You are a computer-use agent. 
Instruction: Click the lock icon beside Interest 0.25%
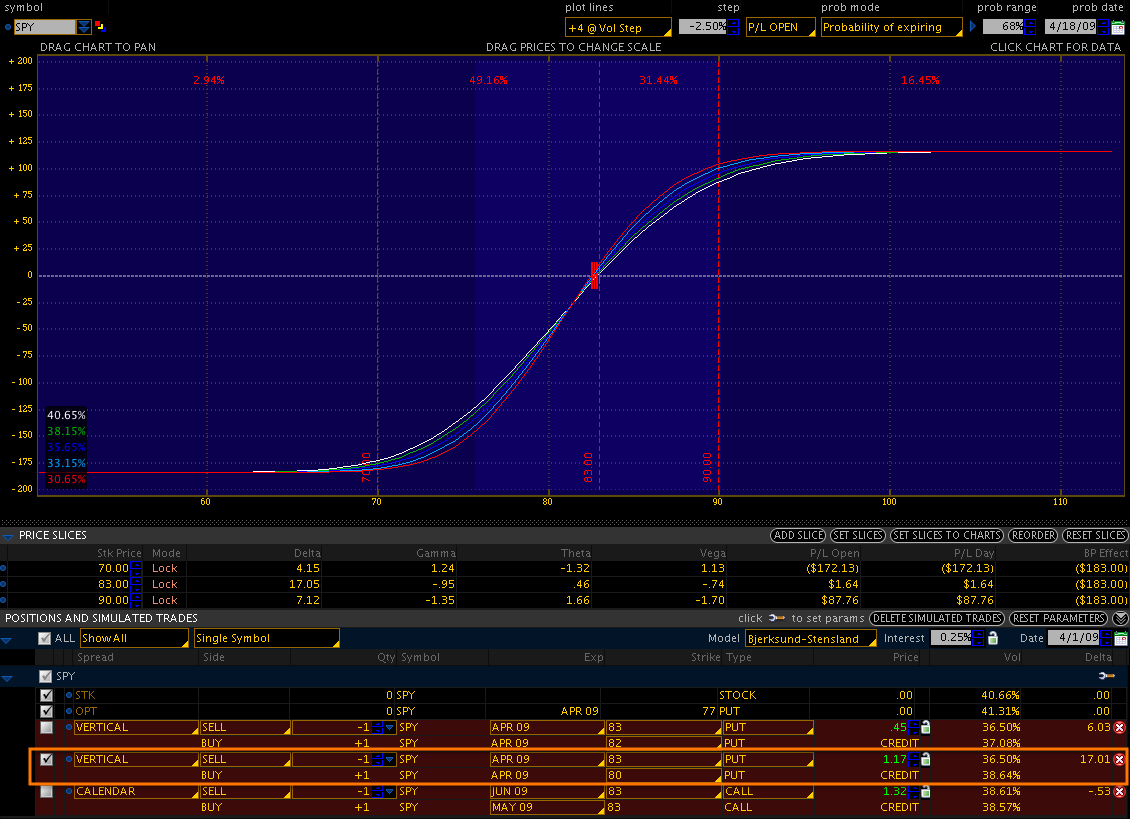tap(992, 638)
